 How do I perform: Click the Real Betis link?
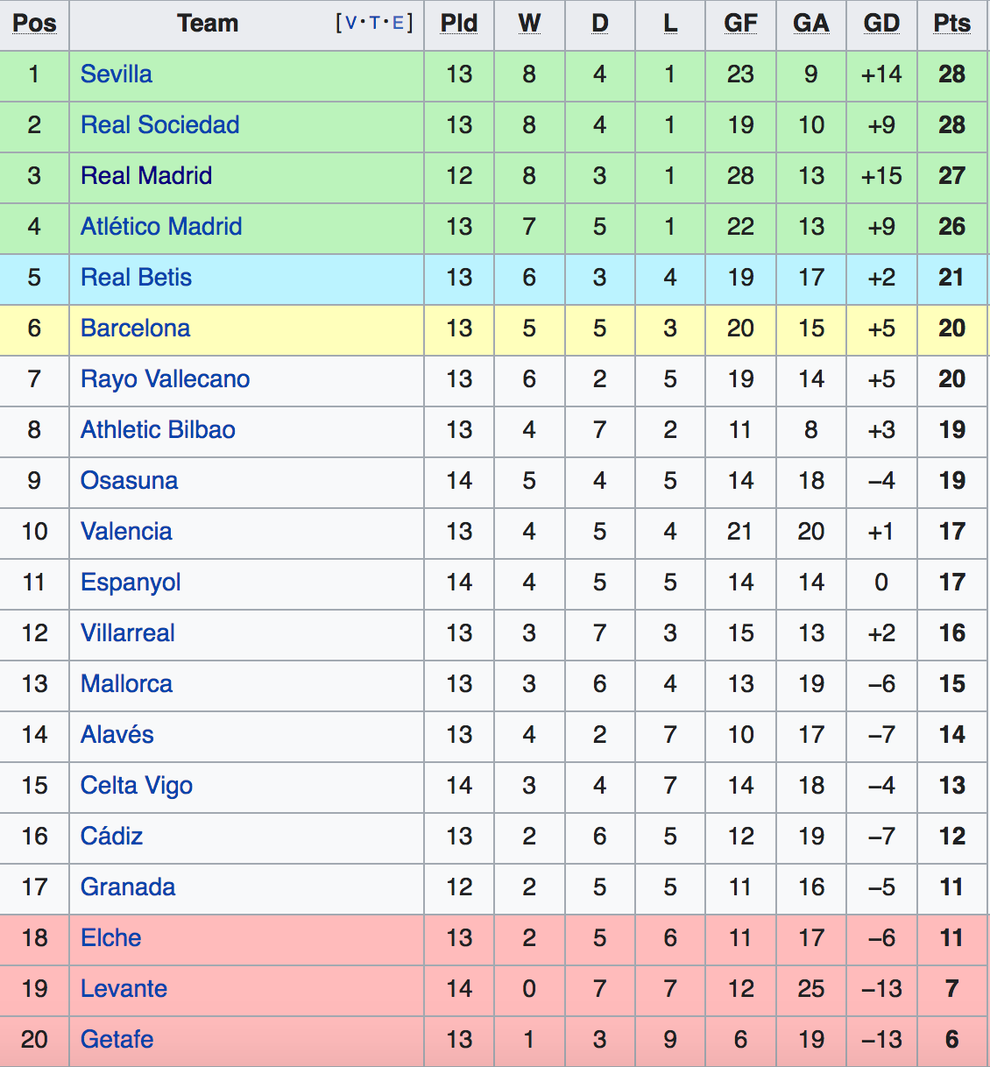click(136, 277)
